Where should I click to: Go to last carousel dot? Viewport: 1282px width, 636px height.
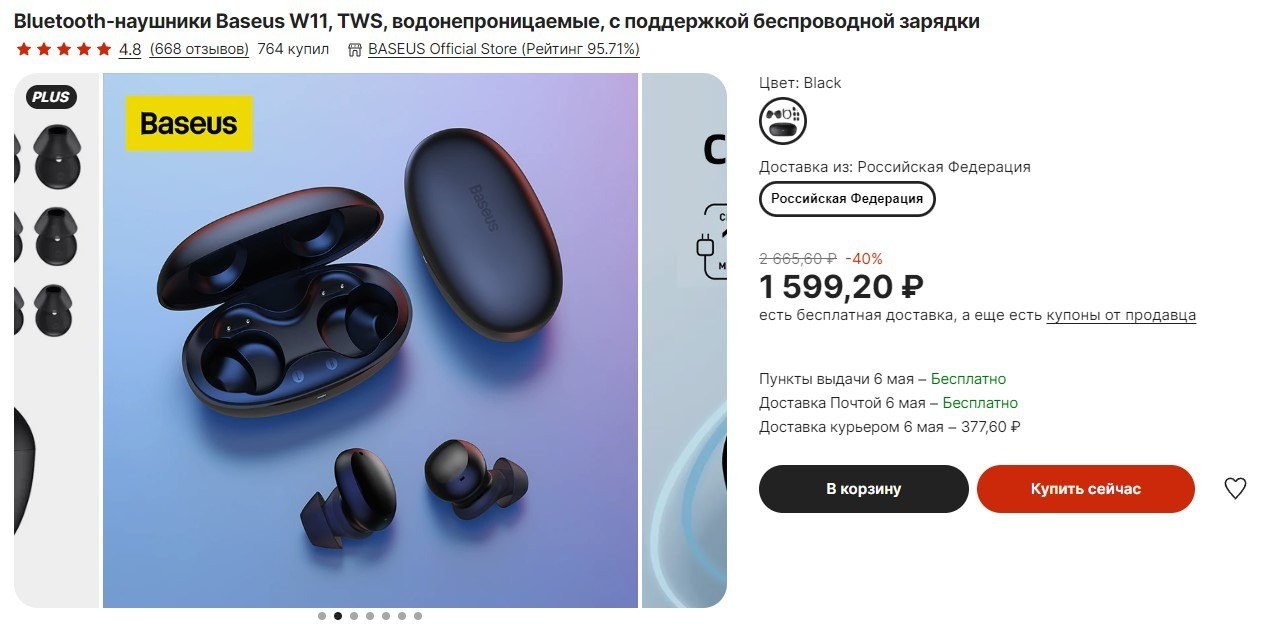(418, 616)
